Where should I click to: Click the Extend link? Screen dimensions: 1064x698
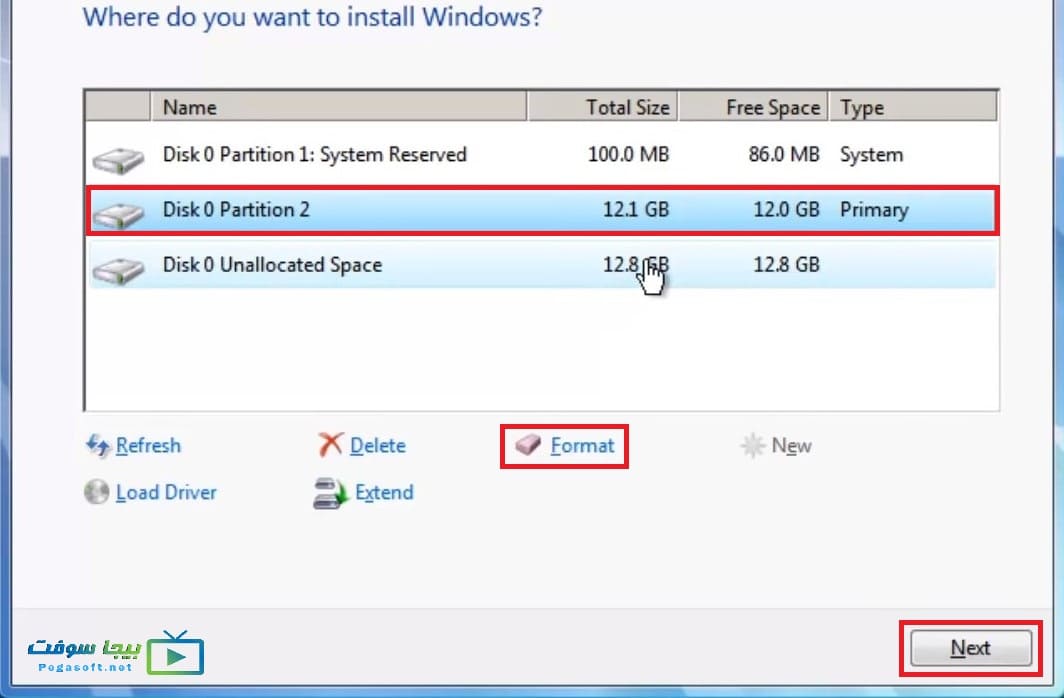(384, 492)
